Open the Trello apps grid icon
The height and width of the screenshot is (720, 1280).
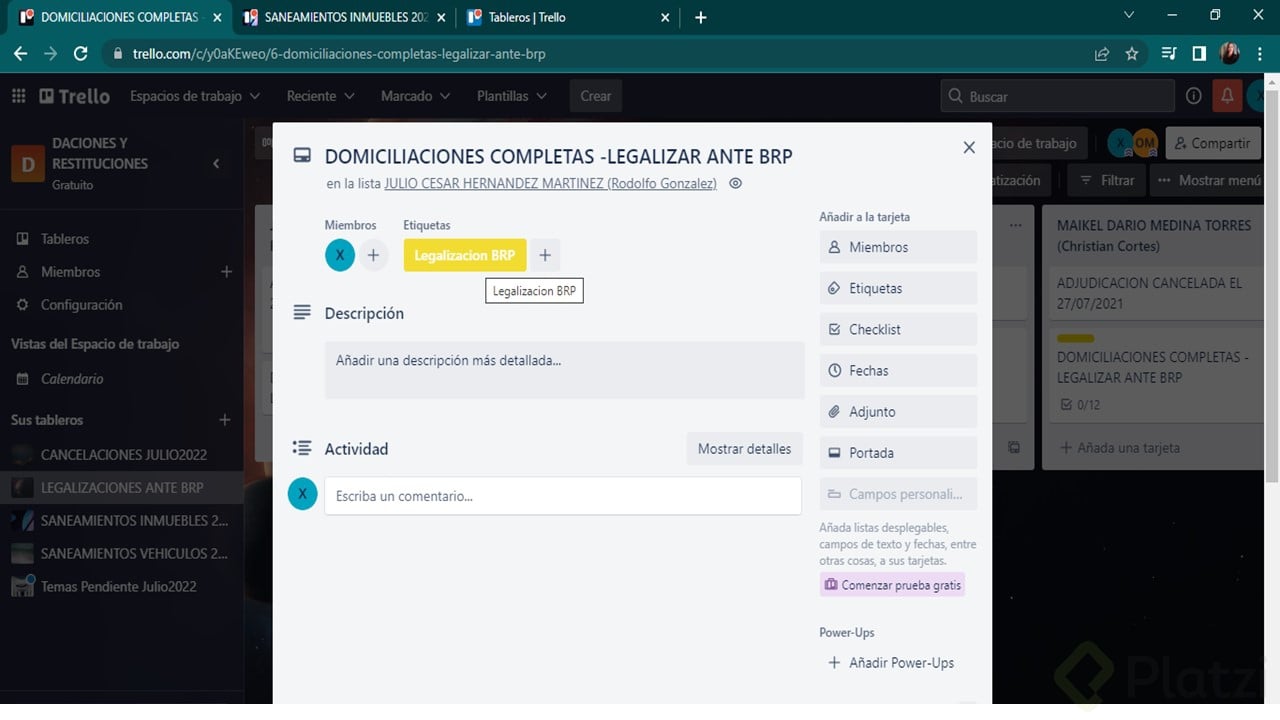tap(18, 96)
